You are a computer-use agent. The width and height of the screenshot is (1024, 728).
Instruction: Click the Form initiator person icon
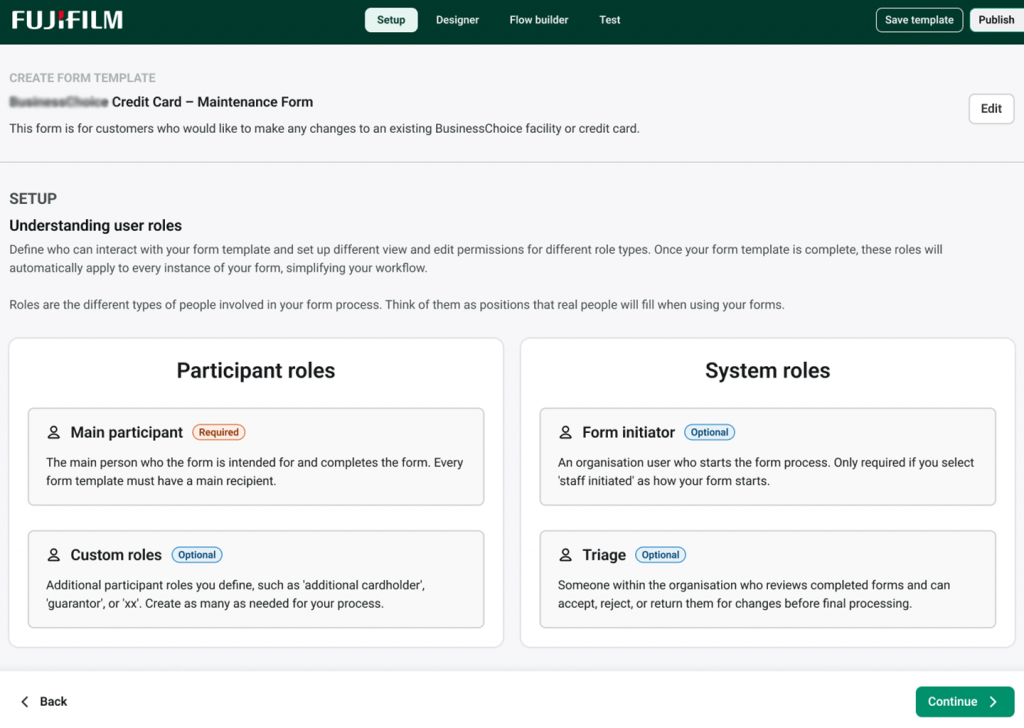click(567, 432)
